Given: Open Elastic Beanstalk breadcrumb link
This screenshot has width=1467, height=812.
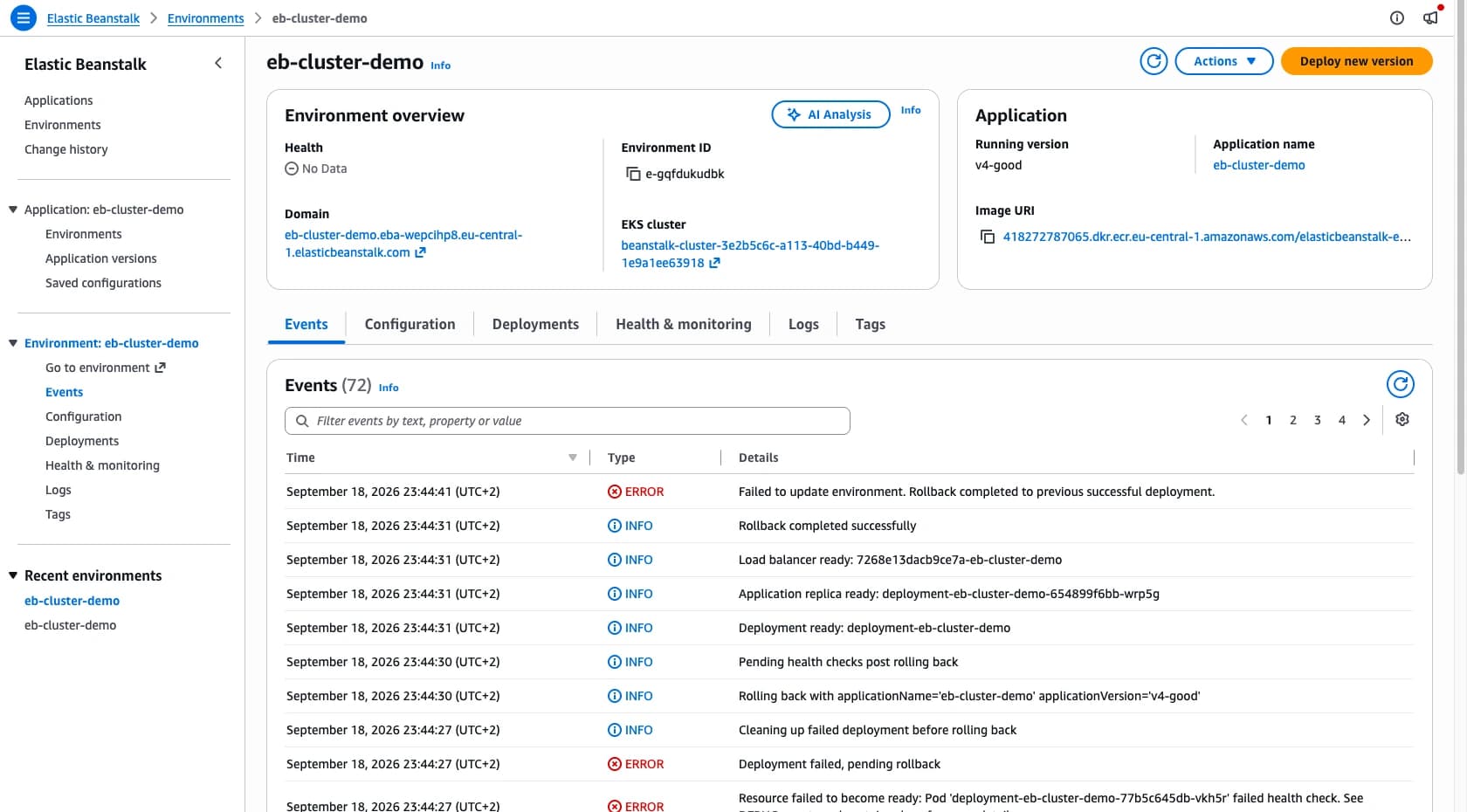Looking at the screenshot, I should (x=93, y=18).
